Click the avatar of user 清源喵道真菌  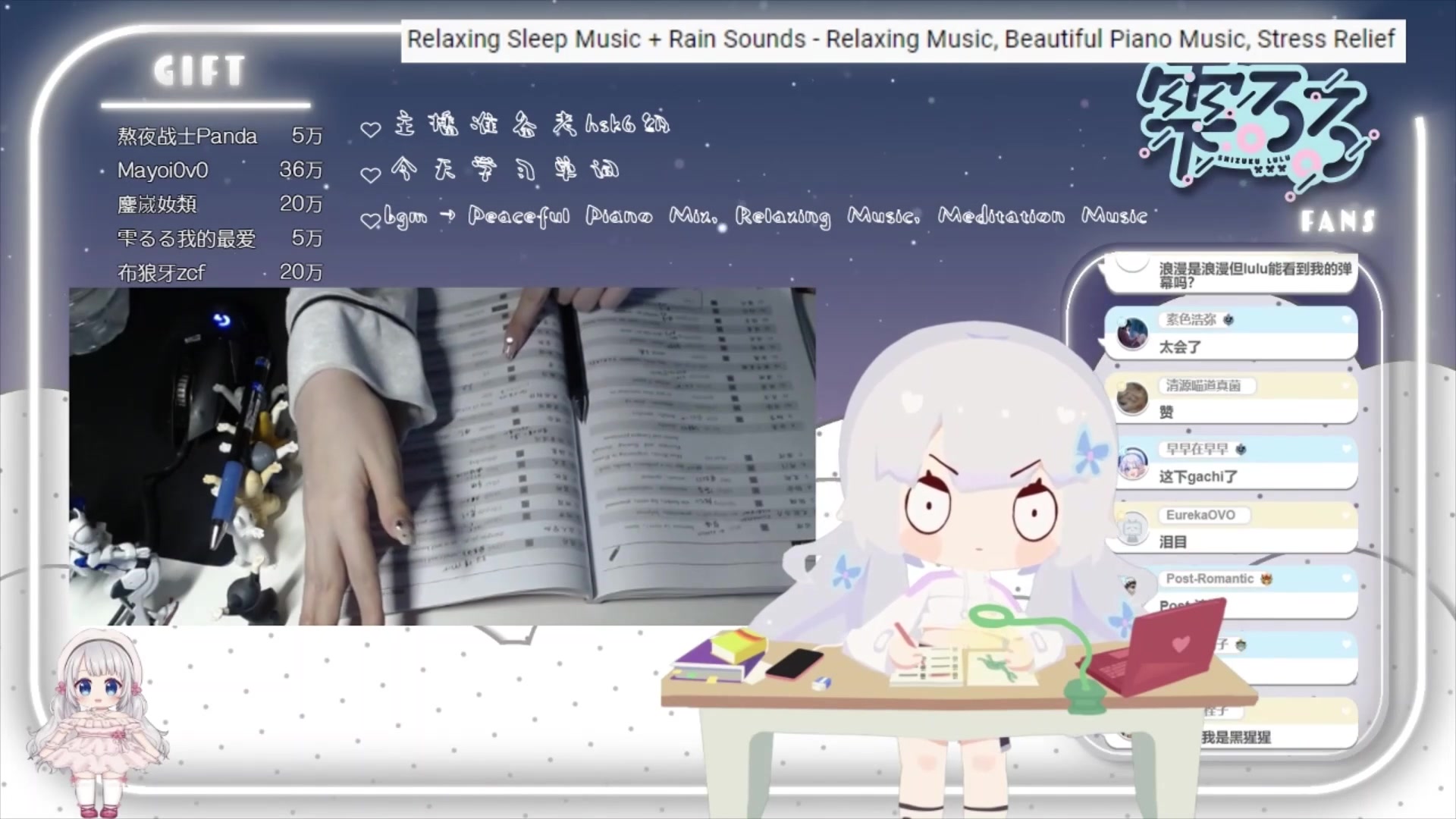click(1132, 399)
